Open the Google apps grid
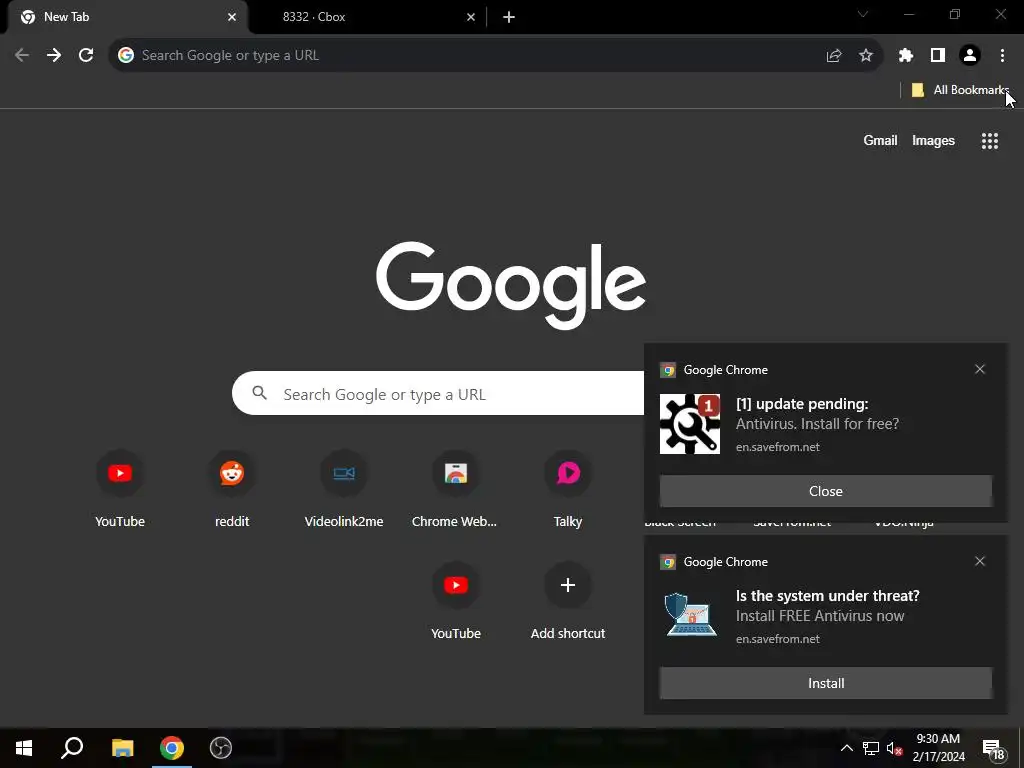Screen dimensions: 1024x768 [x=990, y=140]
